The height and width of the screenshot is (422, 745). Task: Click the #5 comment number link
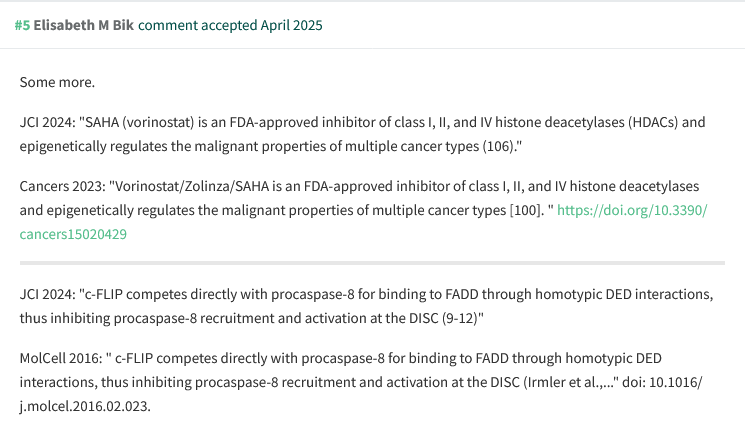(22, 25)
